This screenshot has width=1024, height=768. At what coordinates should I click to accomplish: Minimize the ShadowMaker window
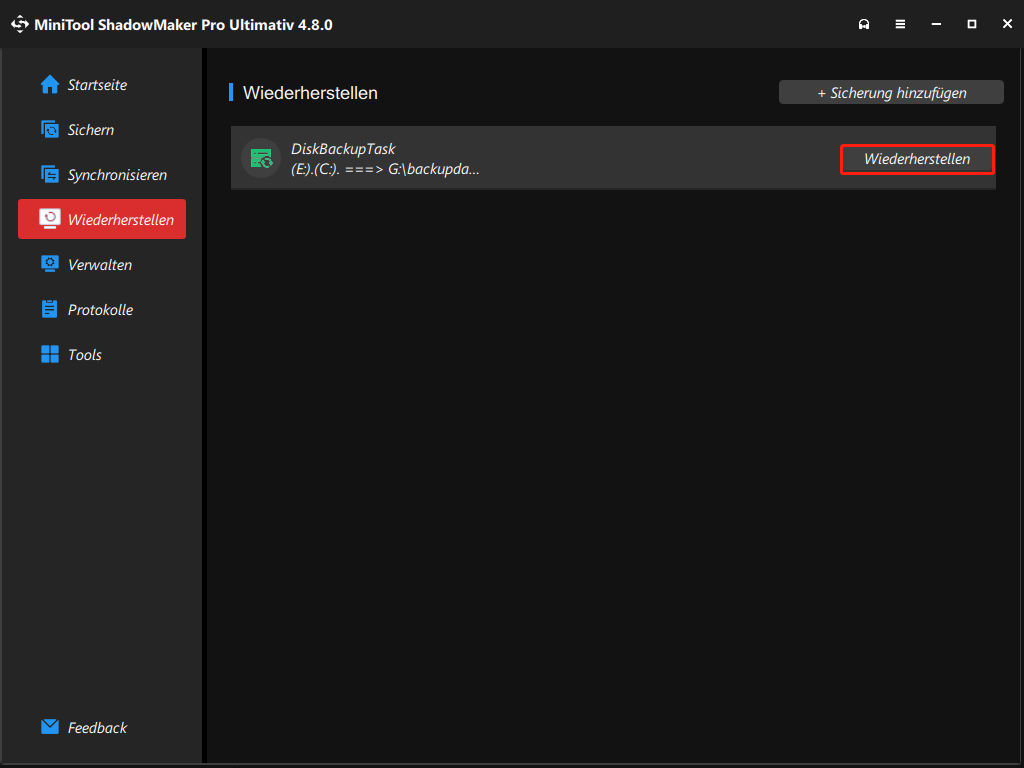[936, 24]
